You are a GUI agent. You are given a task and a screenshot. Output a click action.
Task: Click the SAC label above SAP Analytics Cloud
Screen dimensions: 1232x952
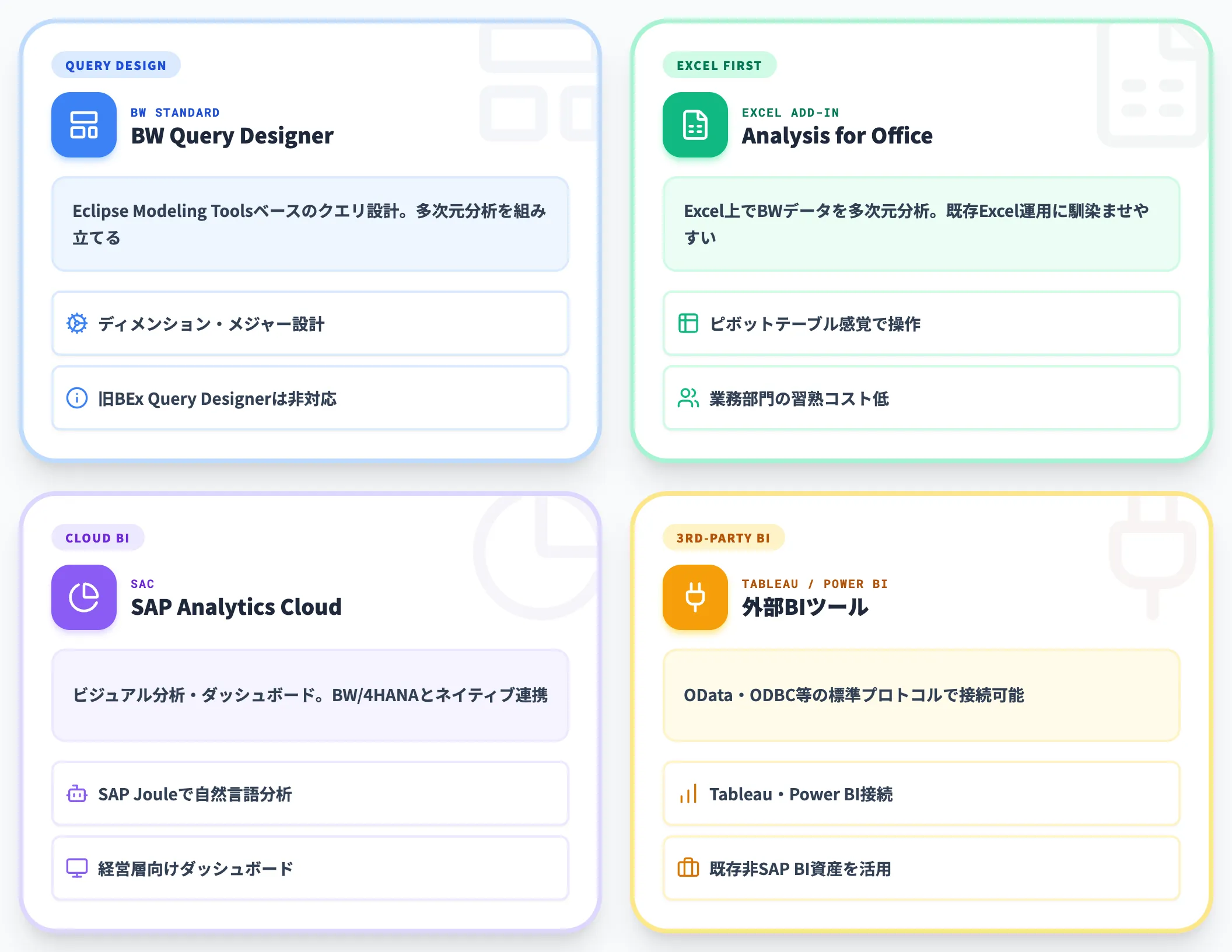142,584
